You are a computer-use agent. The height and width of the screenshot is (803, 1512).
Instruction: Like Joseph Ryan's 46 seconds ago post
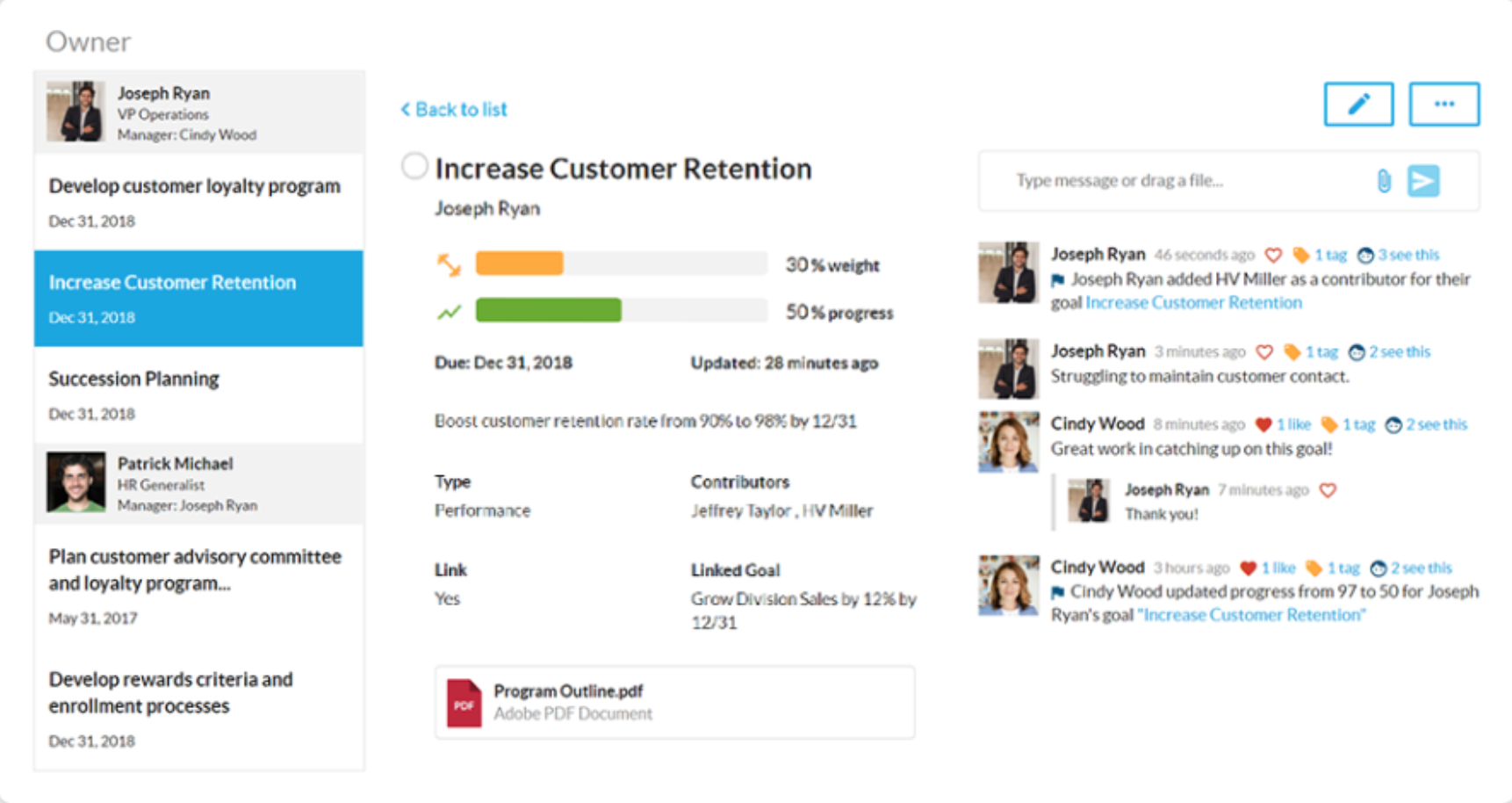[1273, 255]
